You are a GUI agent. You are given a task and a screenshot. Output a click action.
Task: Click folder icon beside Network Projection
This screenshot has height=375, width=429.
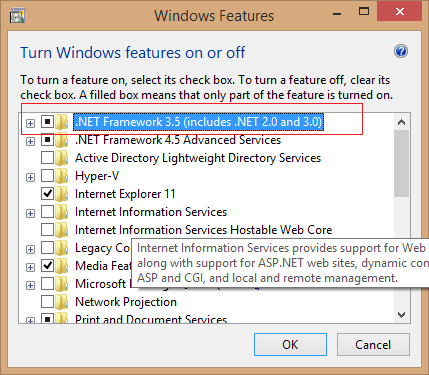click(x=61, y=302)
